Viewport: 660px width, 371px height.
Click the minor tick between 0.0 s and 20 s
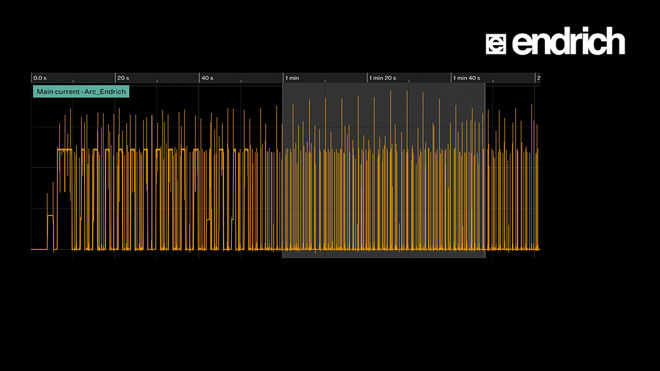[x=73, y=81]
